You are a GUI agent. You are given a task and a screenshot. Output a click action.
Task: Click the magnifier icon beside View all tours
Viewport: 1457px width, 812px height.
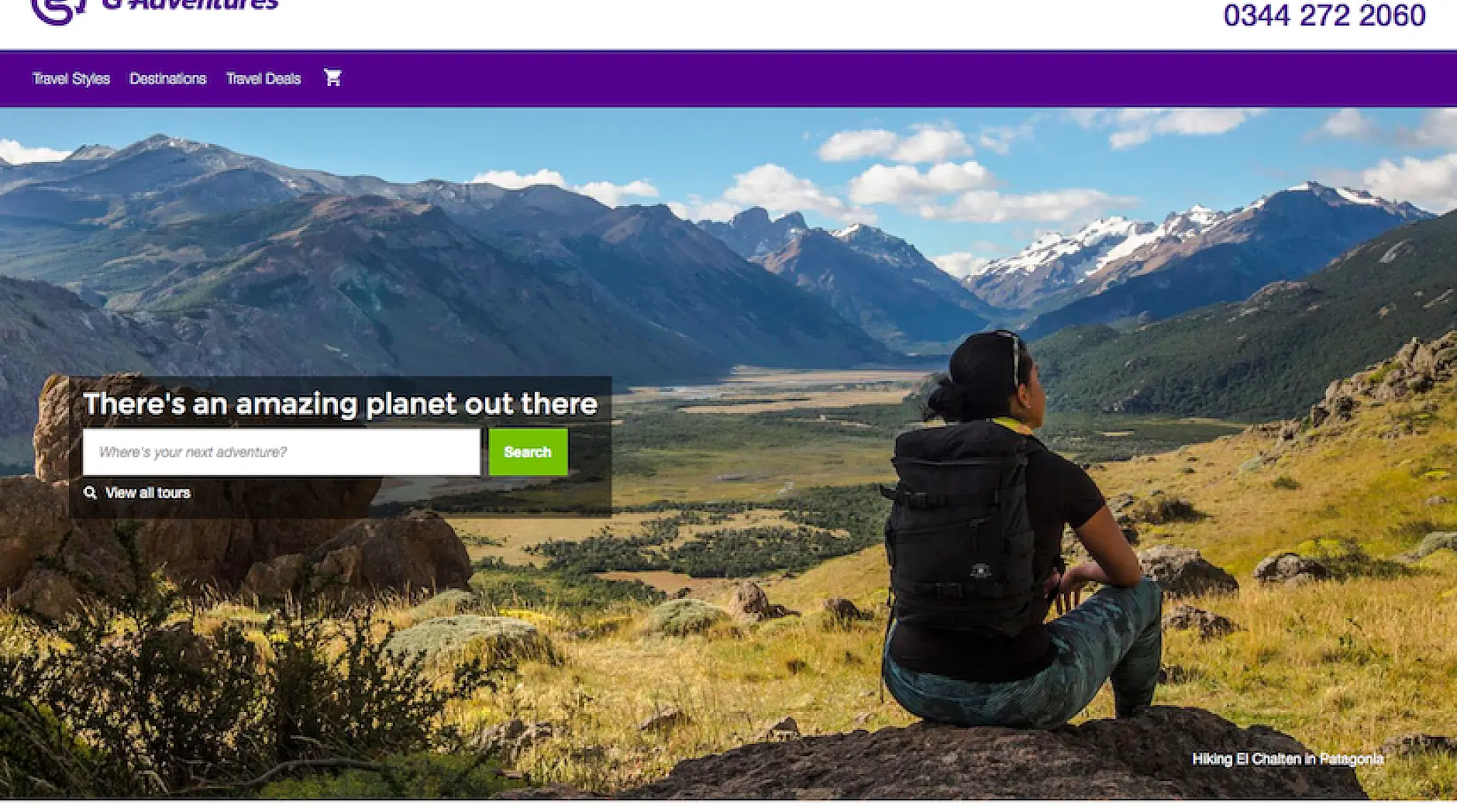91,493
